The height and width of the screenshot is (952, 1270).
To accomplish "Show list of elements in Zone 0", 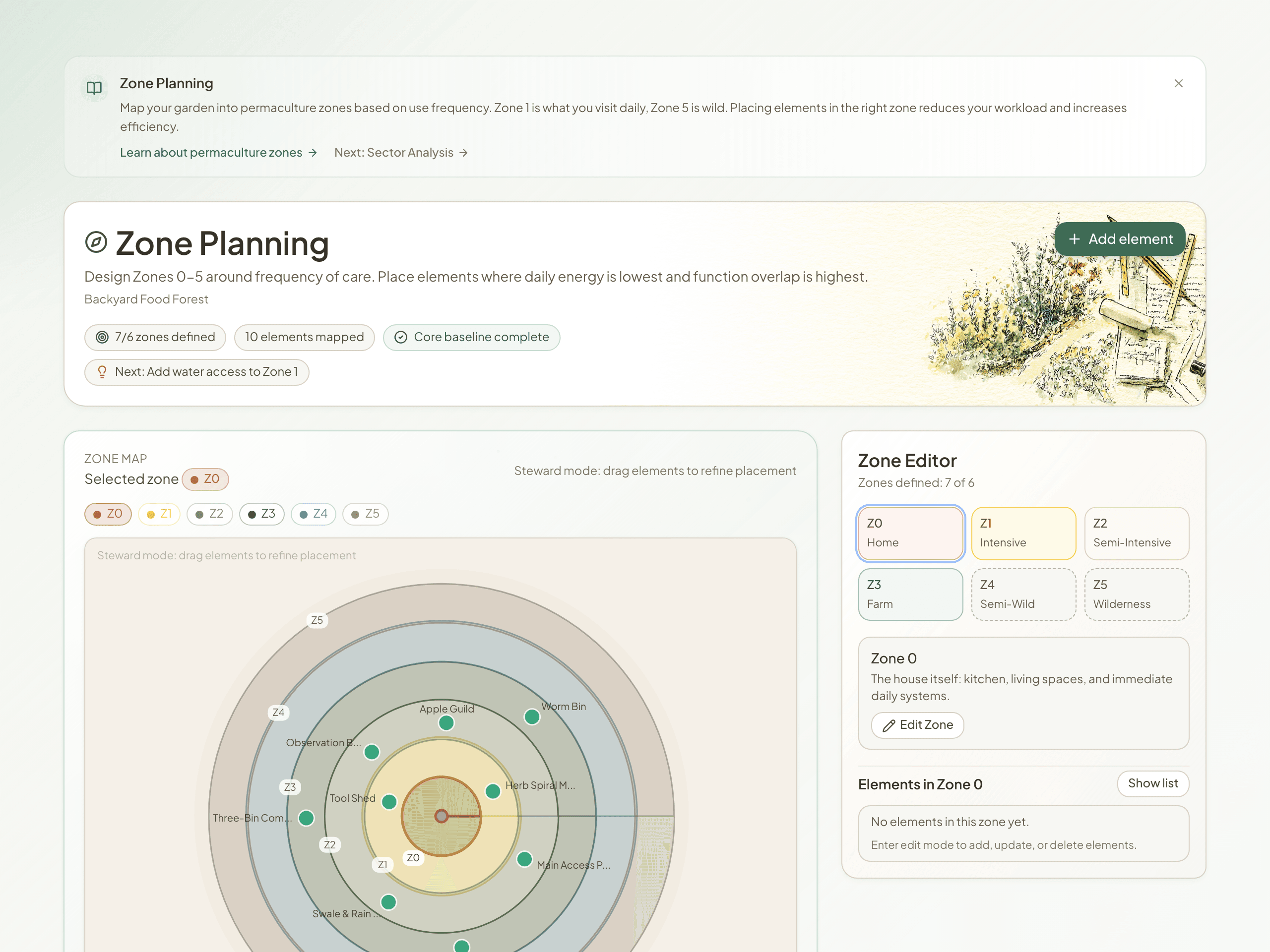I will coord(1153,784).
